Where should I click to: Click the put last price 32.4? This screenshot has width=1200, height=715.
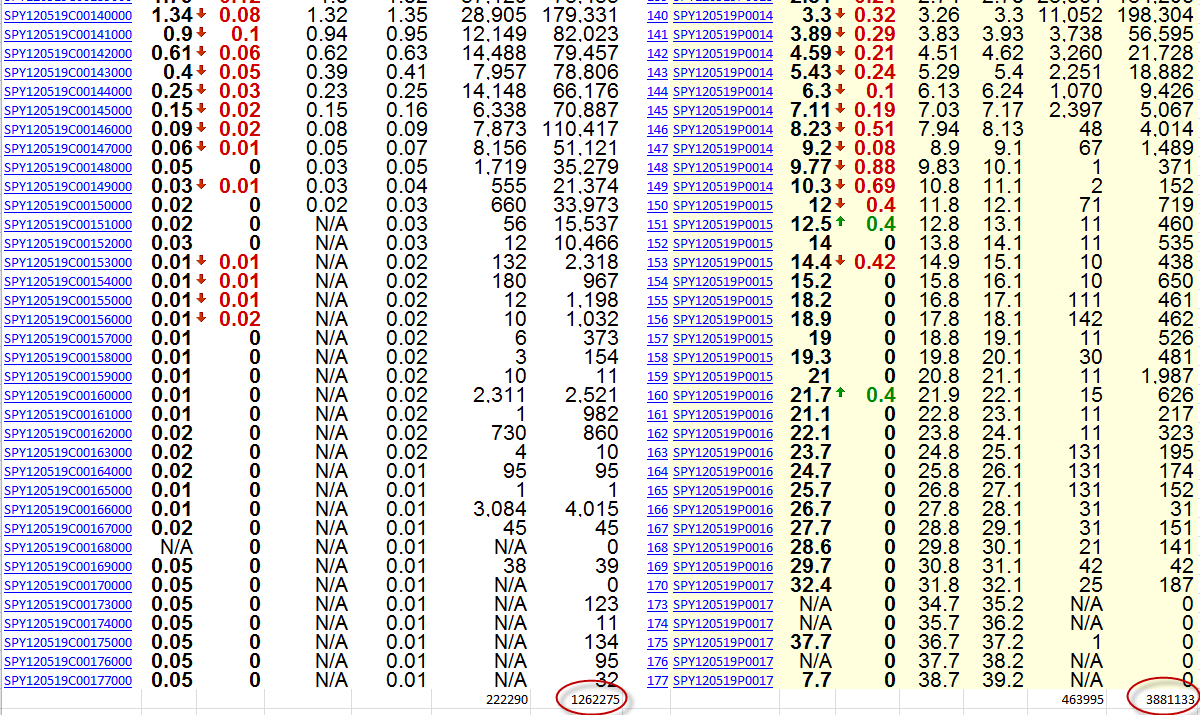coord(810,586)
